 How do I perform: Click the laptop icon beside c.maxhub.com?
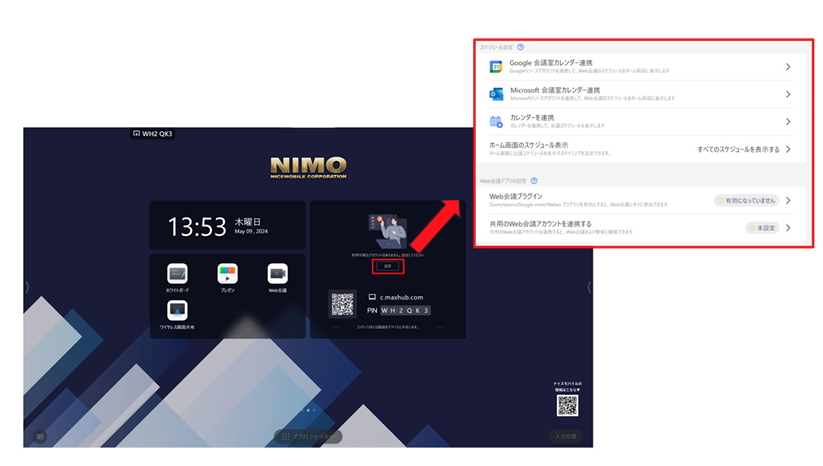pyautogui.click(x=372, y=297)
